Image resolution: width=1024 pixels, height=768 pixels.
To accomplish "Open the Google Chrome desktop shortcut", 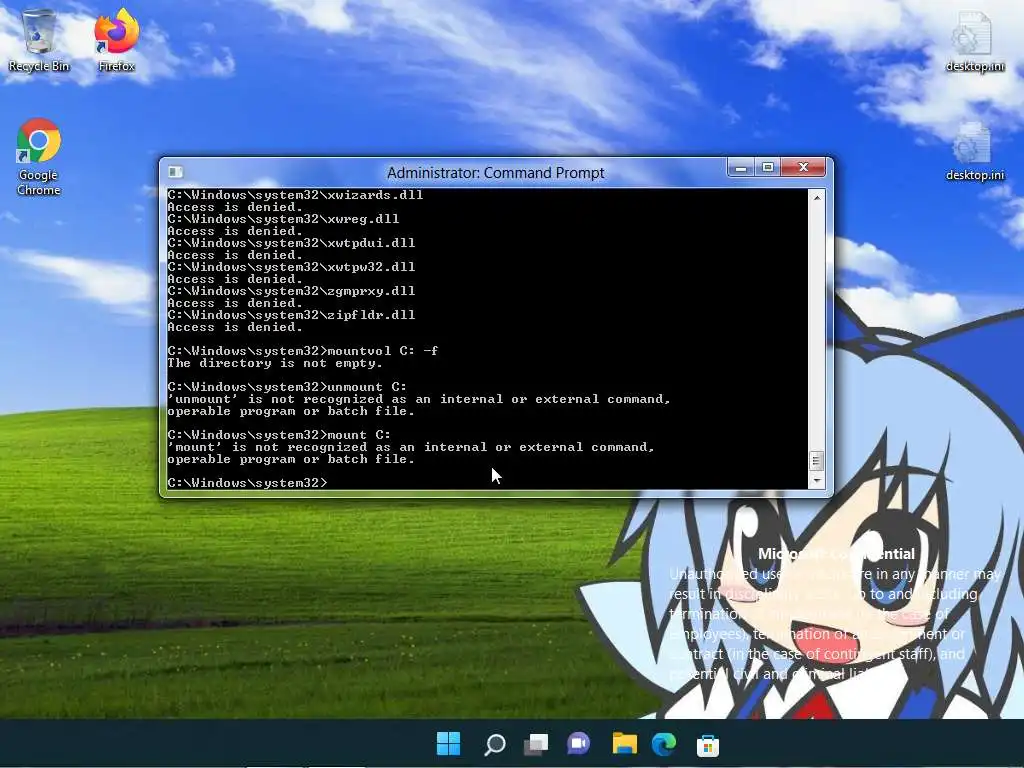I will click(39, 157).
